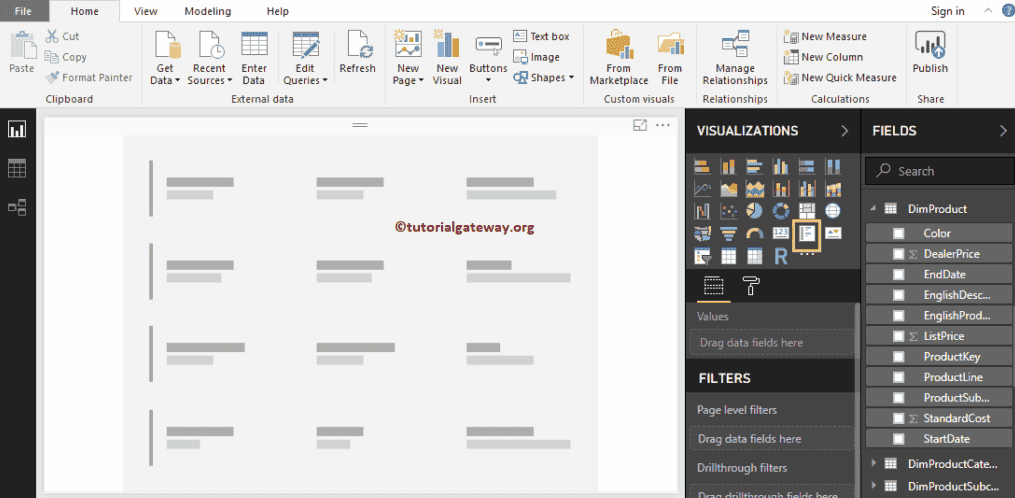Open the Edit Queries dropdown arrow
The image size is (1015, 498).
click(x=324, y=81)
